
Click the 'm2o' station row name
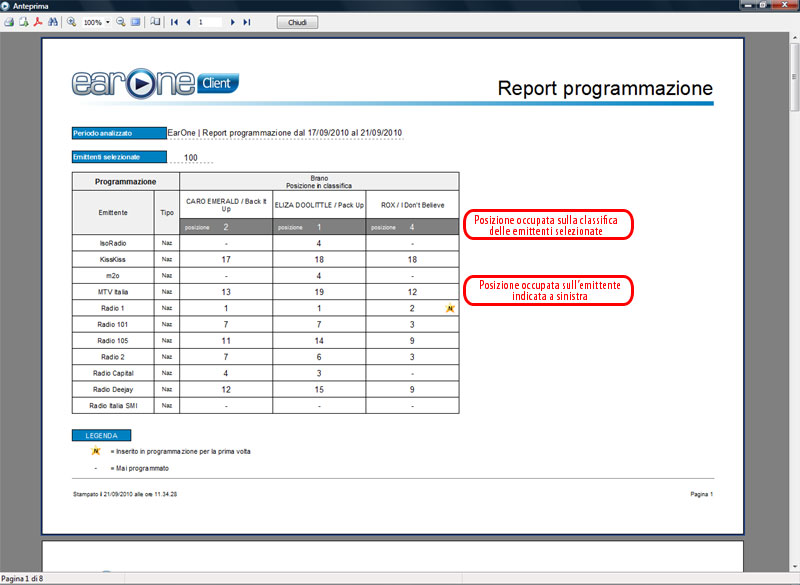pos(113,276)
